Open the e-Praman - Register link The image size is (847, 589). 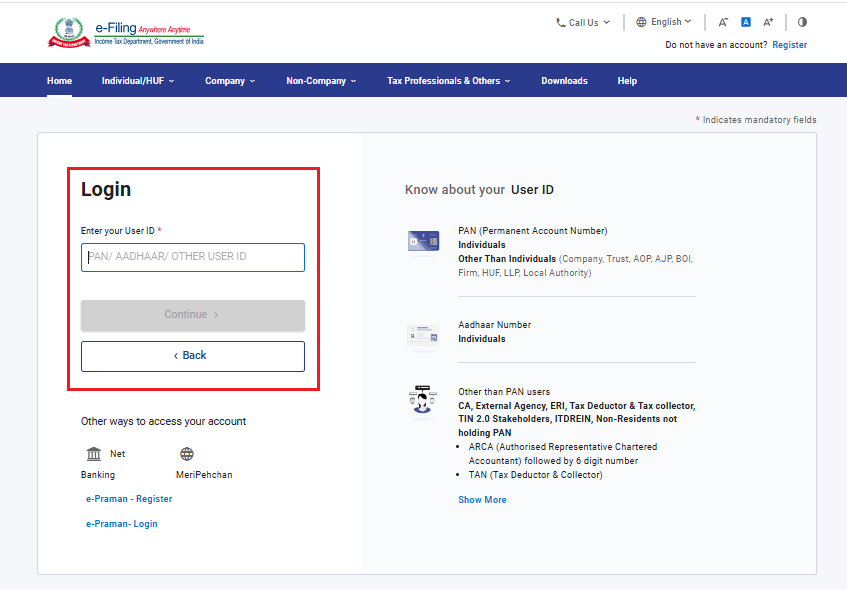[x=129, y=499]
